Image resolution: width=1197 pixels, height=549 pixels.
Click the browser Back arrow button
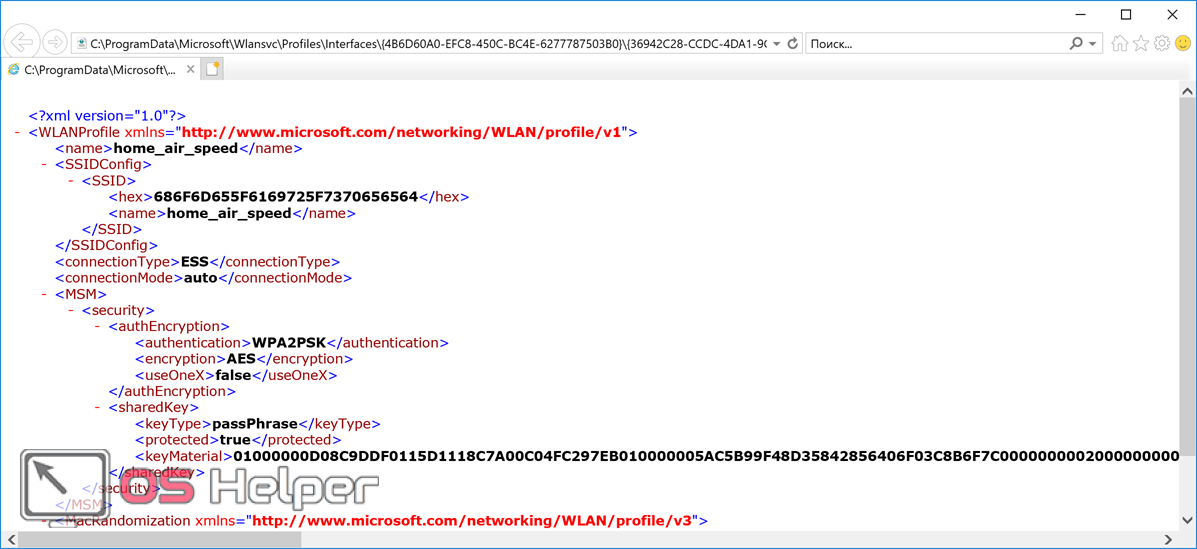pos(22,43)
